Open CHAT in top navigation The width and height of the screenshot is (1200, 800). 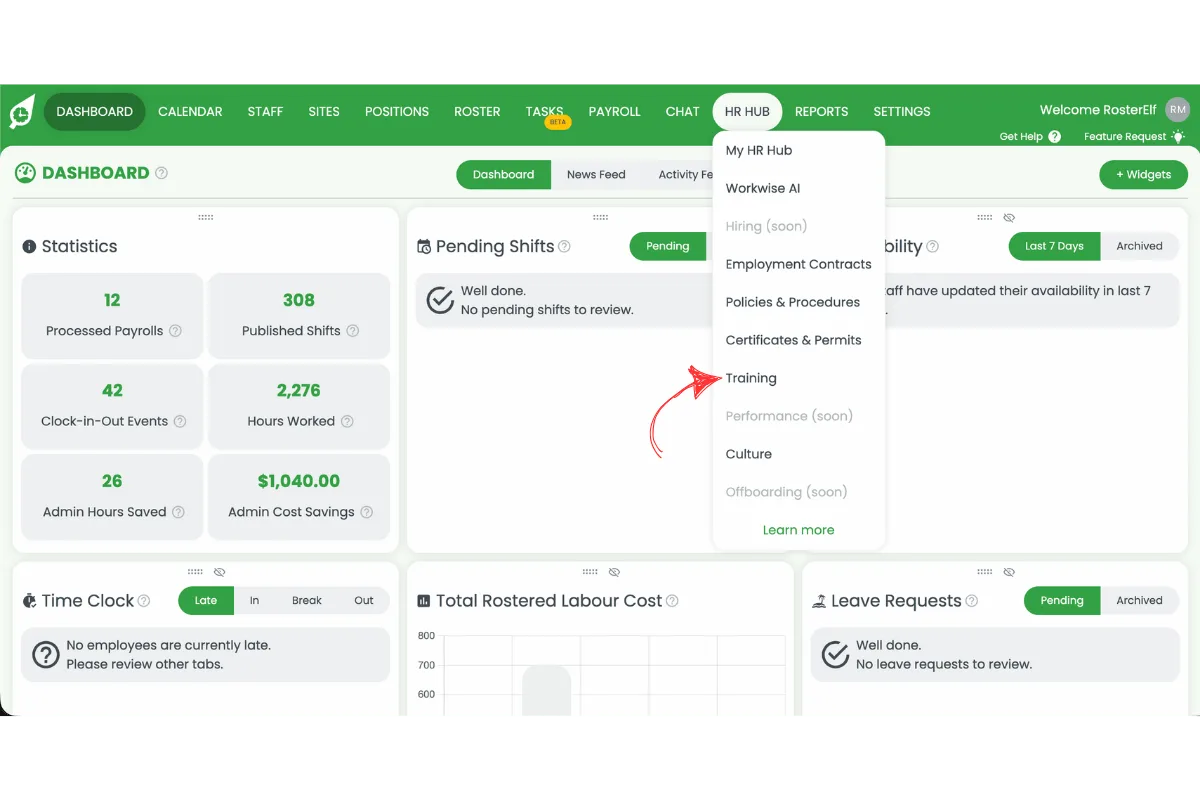pyautogui.click(x=683, y=112)
